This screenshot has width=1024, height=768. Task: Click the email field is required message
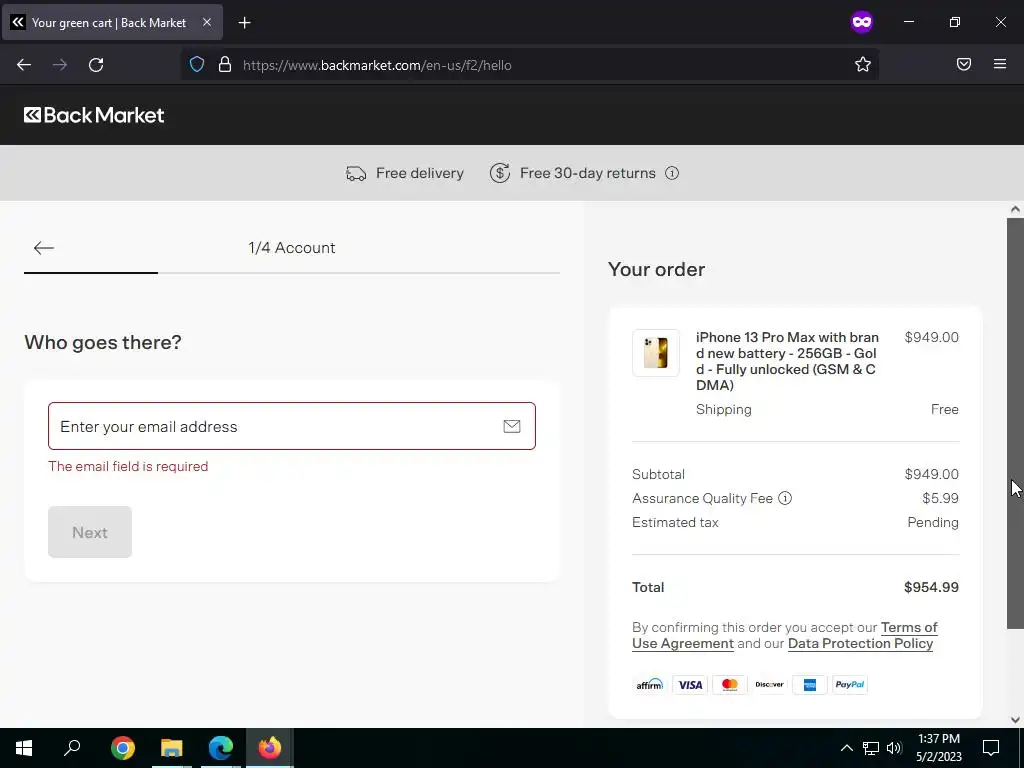(128, 466)
